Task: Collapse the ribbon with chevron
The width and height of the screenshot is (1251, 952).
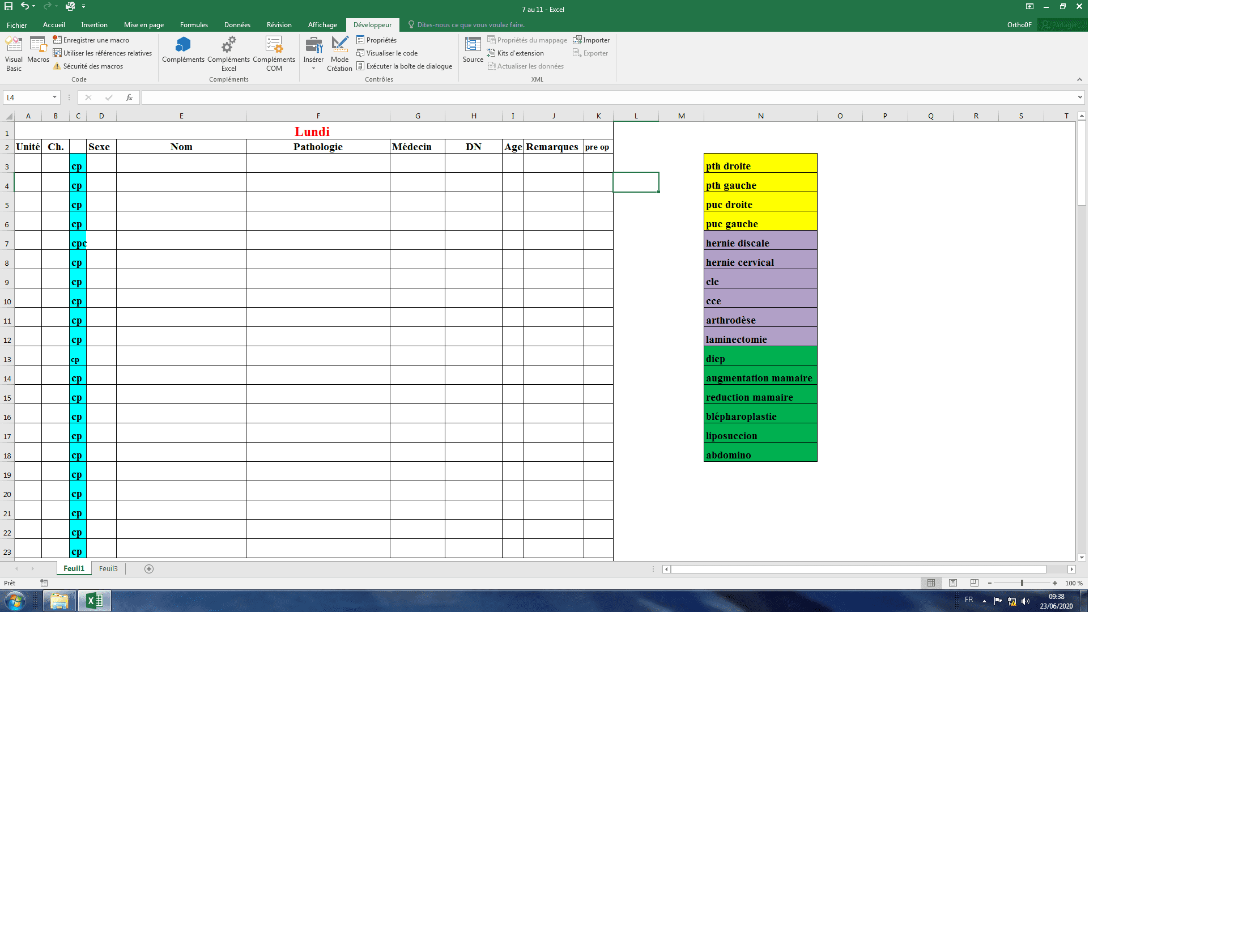Action: (1079, 79)
